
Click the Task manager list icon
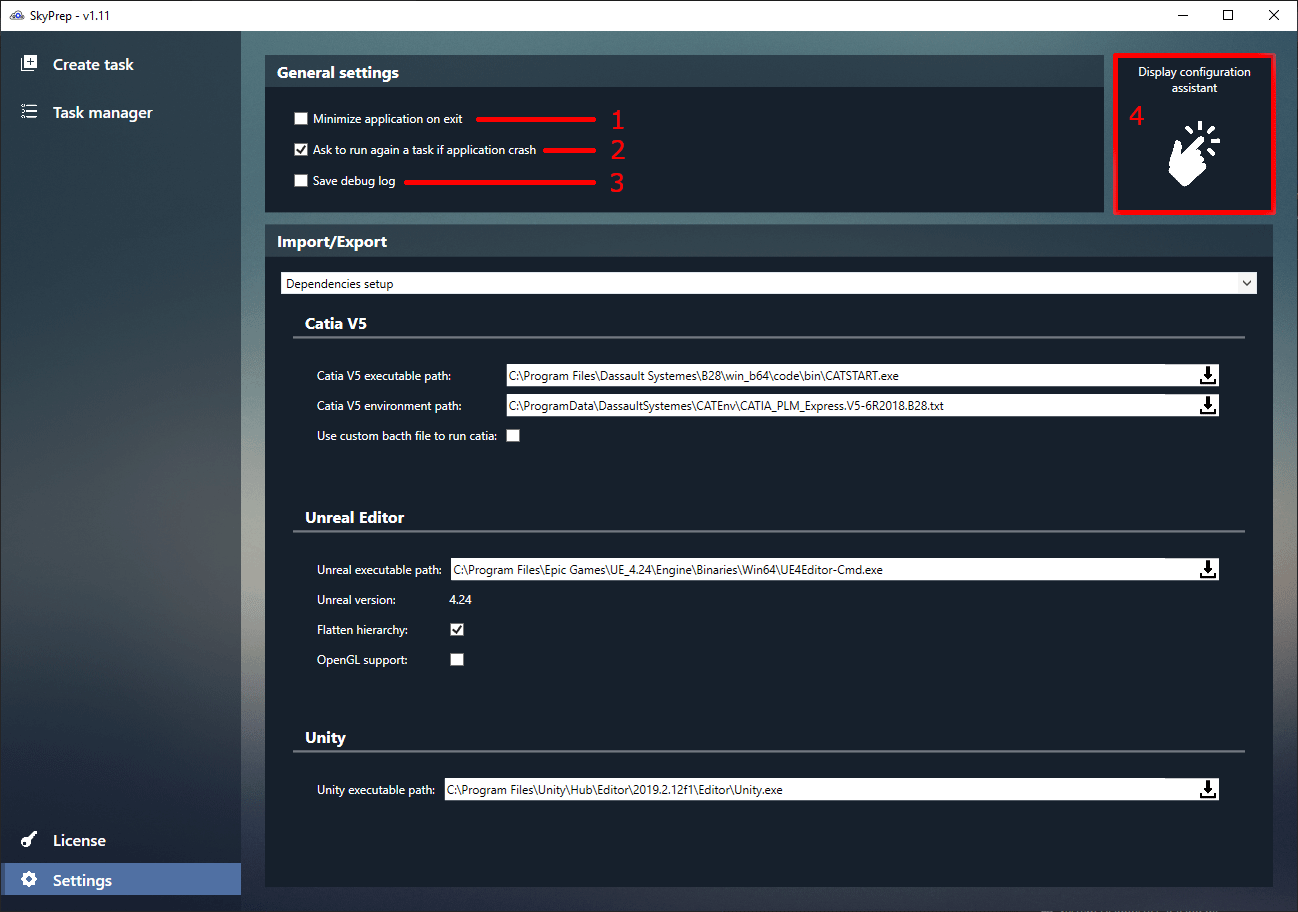point(29,112)
